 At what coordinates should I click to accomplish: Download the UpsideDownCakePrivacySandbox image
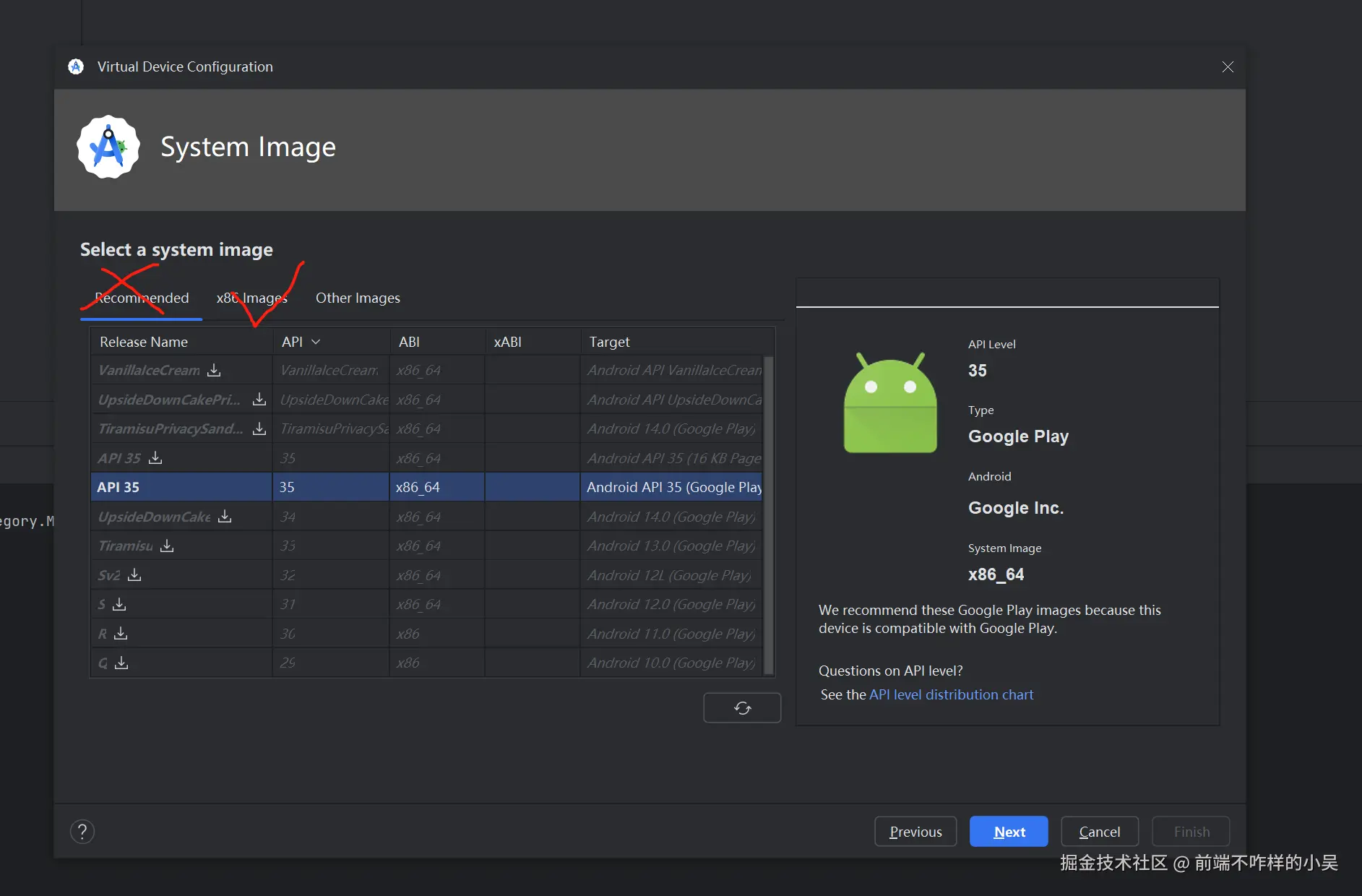[259, 400]
